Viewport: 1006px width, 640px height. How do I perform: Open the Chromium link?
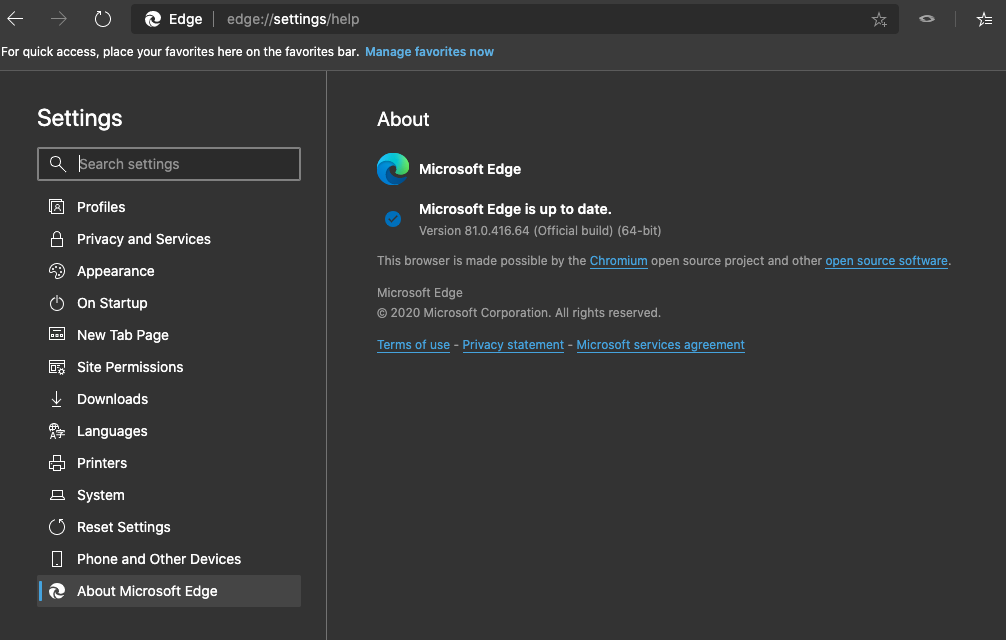(x=618, y=261)
